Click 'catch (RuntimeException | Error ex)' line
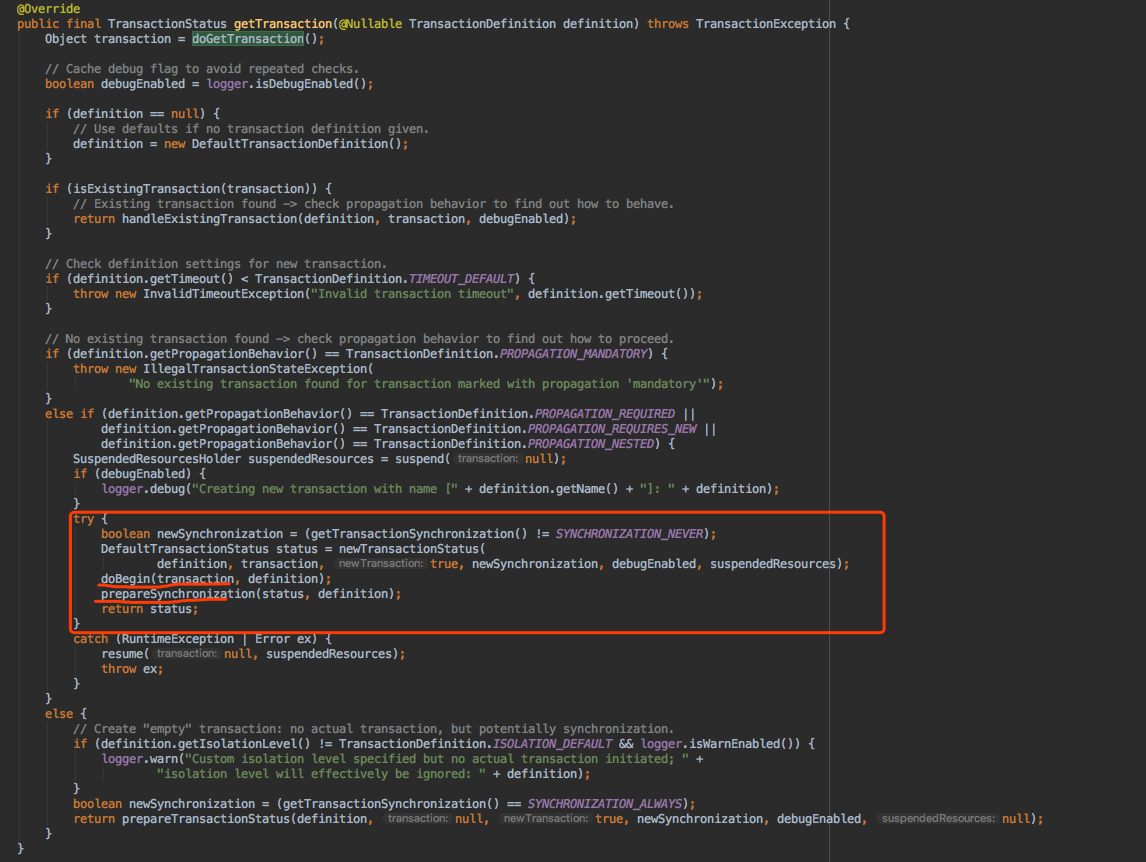 [x=202, y=639]
